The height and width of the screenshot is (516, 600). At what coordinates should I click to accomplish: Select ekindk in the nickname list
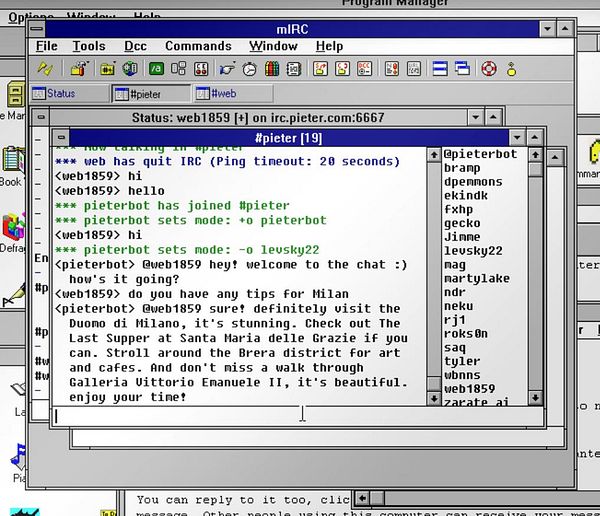(466, 196)
